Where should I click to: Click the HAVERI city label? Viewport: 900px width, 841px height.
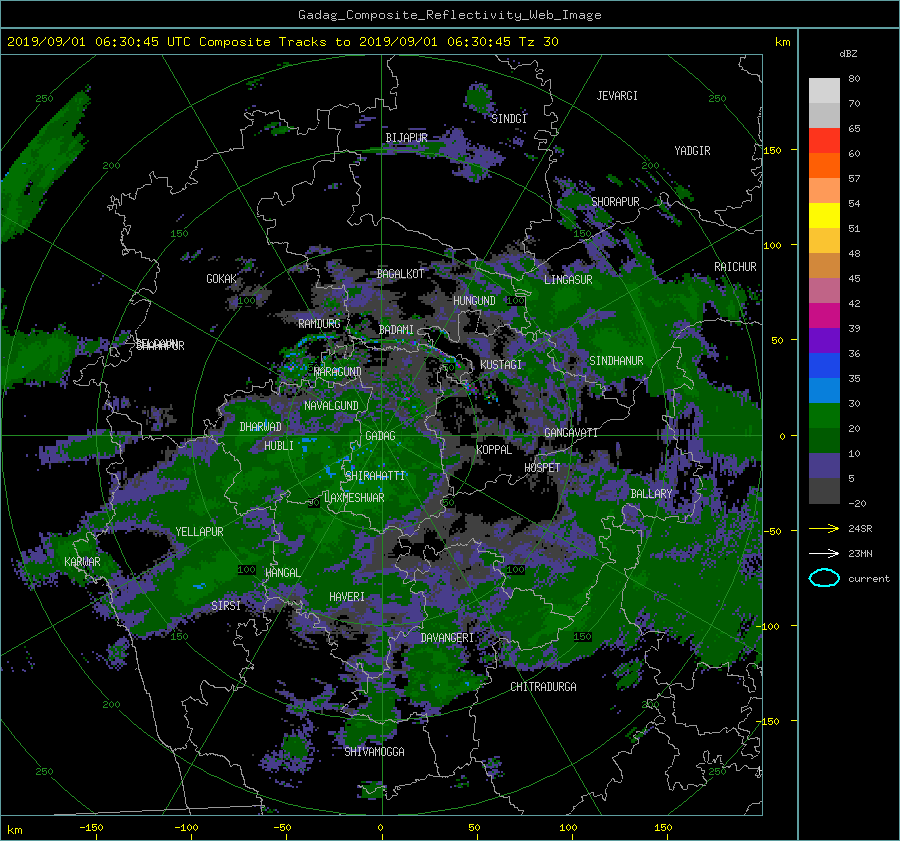(x=347, y=598)
